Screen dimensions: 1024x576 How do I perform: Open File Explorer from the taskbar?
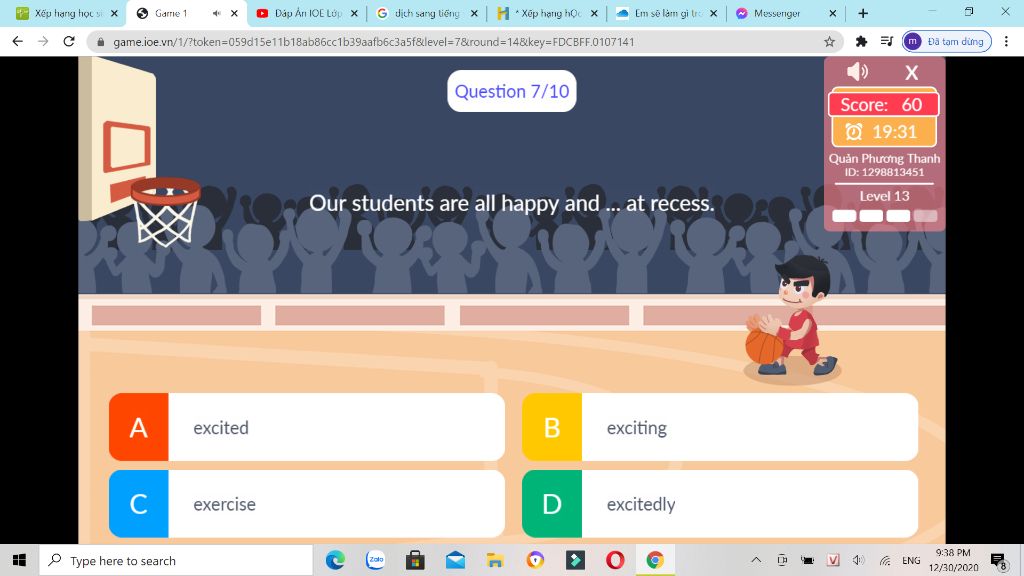[x=495, y=560]
